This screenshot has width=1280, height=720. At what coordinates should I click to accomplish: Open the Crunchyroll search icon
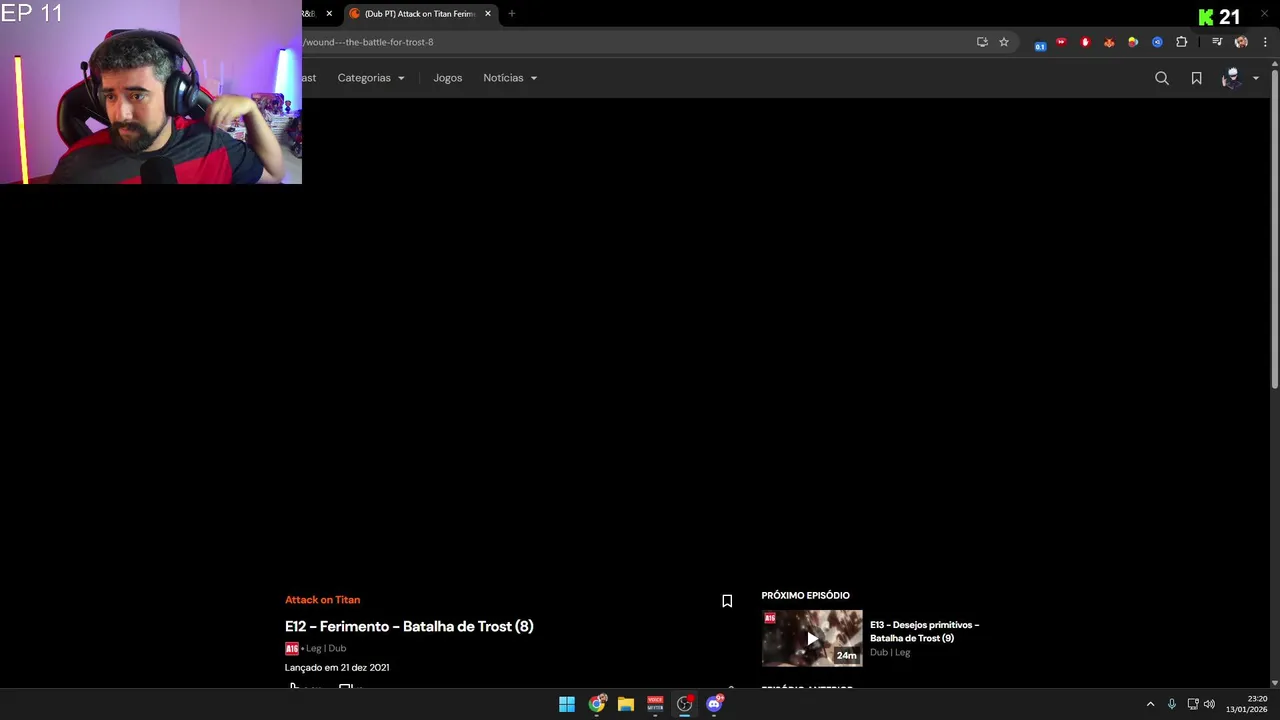pyautogui.click(x=1162, y=78)
